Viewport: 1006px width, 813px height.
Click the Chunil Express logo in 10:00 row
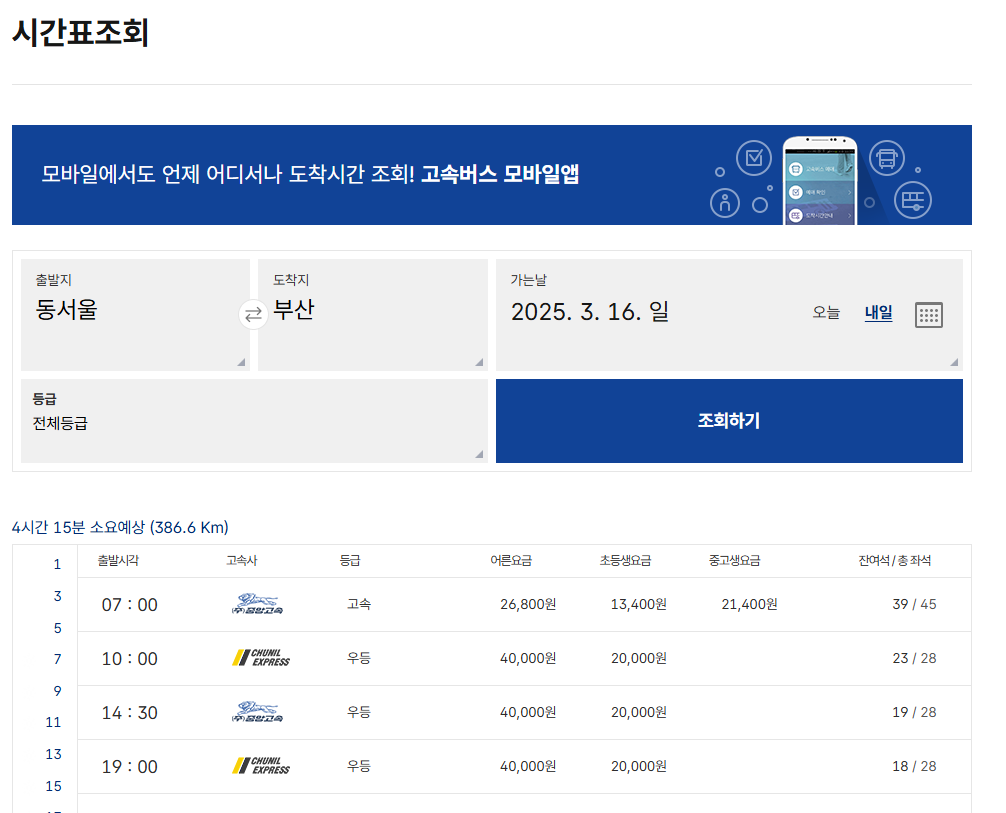pyautogui.click(x=261, y=658)
